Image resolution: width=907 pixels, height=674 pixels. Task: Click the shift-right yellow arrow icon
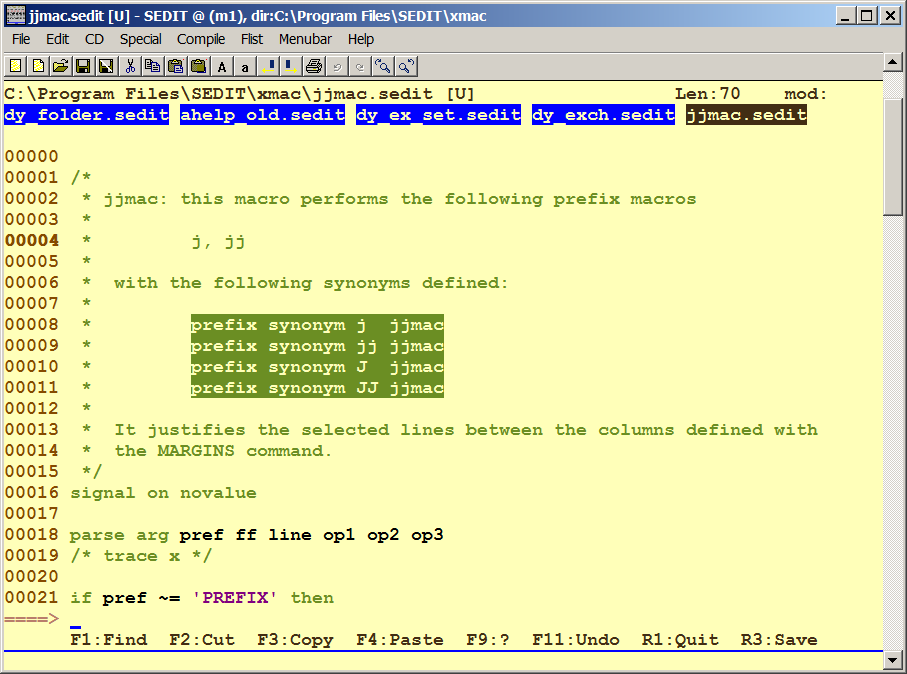(x=290, y=67)
